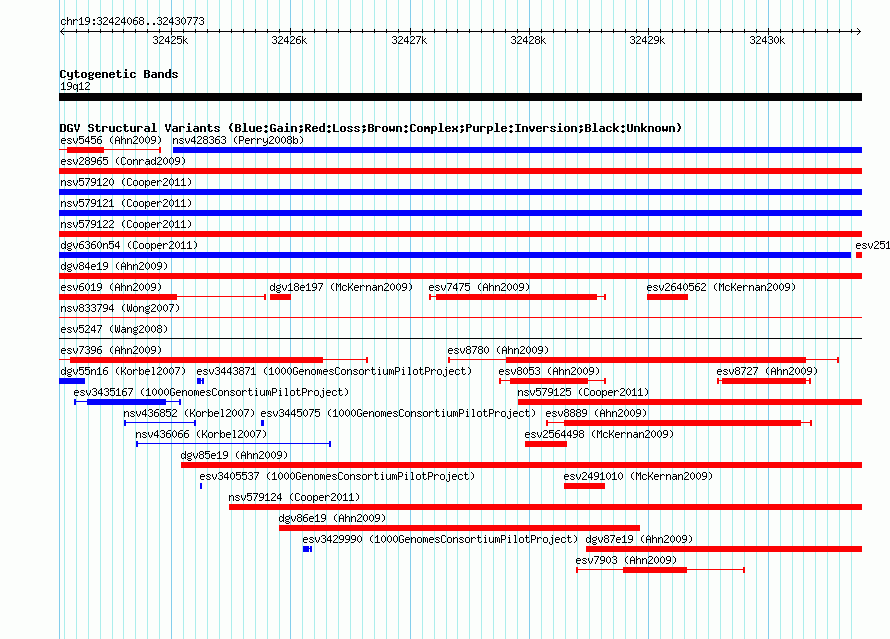The image size is (890, 639).
Task: Click the nsv579124 (Cooper2011) label
Action: [x=294, y=497]
